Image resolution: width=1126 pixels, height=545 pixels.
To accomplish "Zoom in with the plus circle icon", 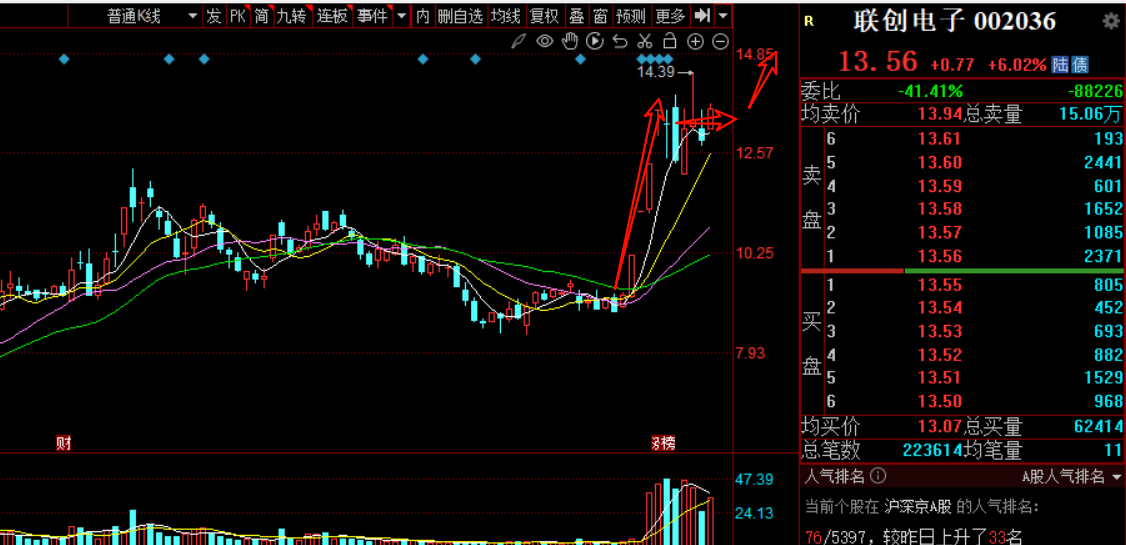I will 694,42.
